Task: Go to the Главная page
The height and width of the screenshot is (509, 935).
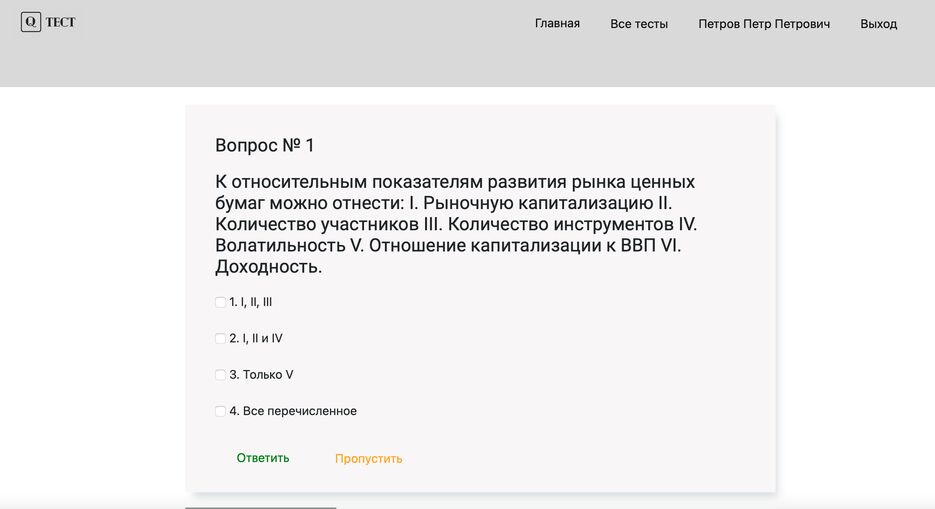Action: pyautogui.click(x=557, y=23)
